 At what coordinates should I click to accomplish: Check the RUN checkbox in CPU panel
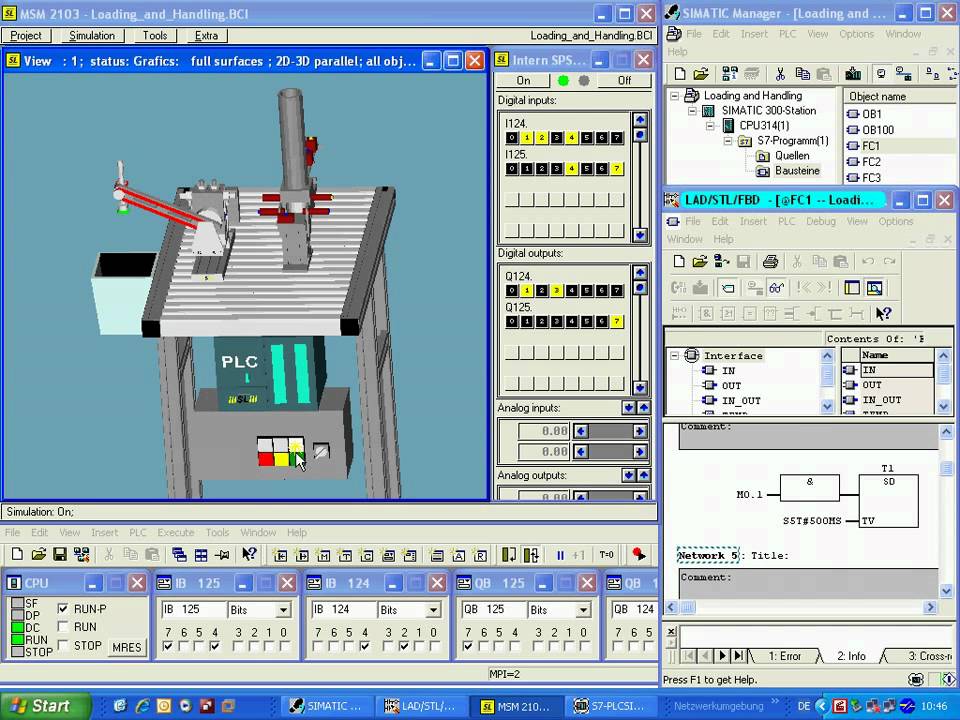62,626
